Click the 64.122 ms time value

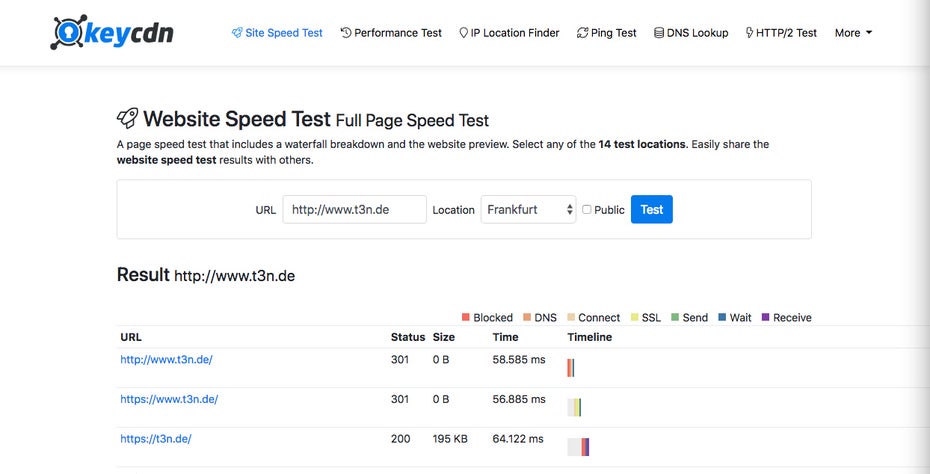click(518, 439)
